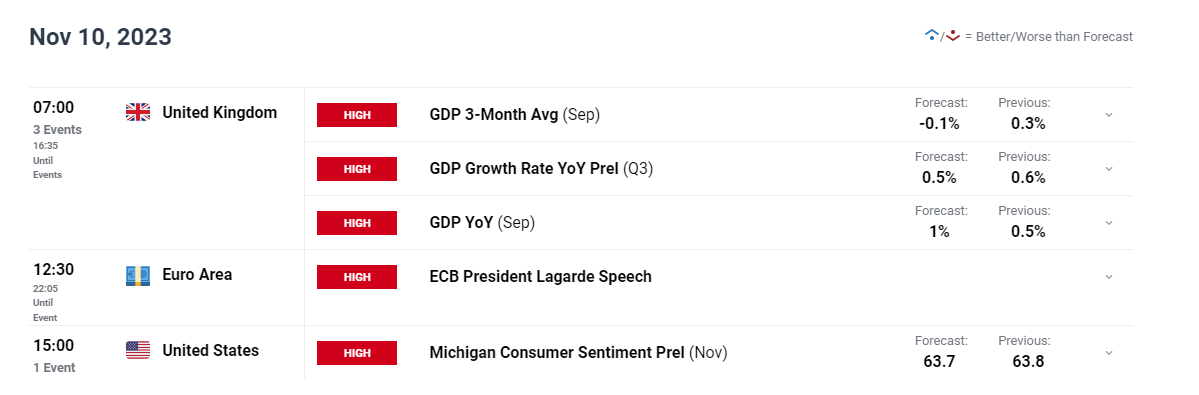Click the Better/Worse than Forecast legend icon
Viewport: 1199px width, 395px height.
(x=942, y=36)
